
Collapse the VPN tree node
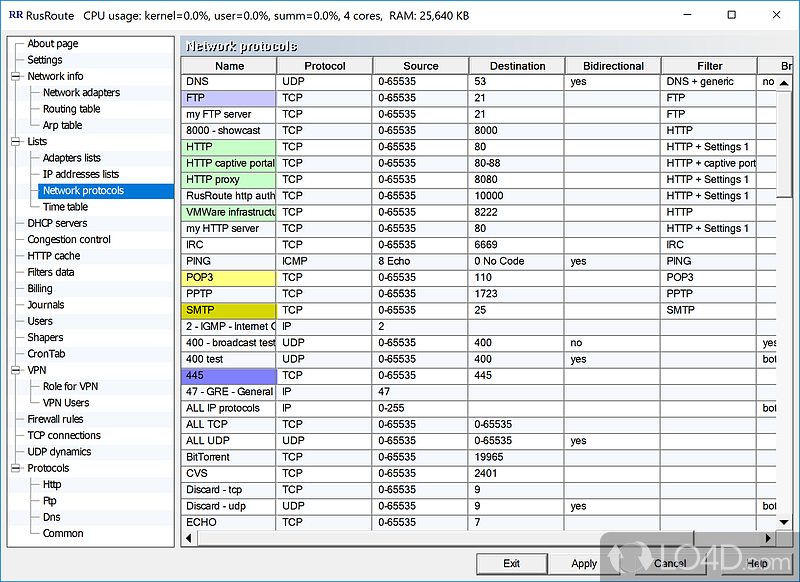tap(16, 370)
